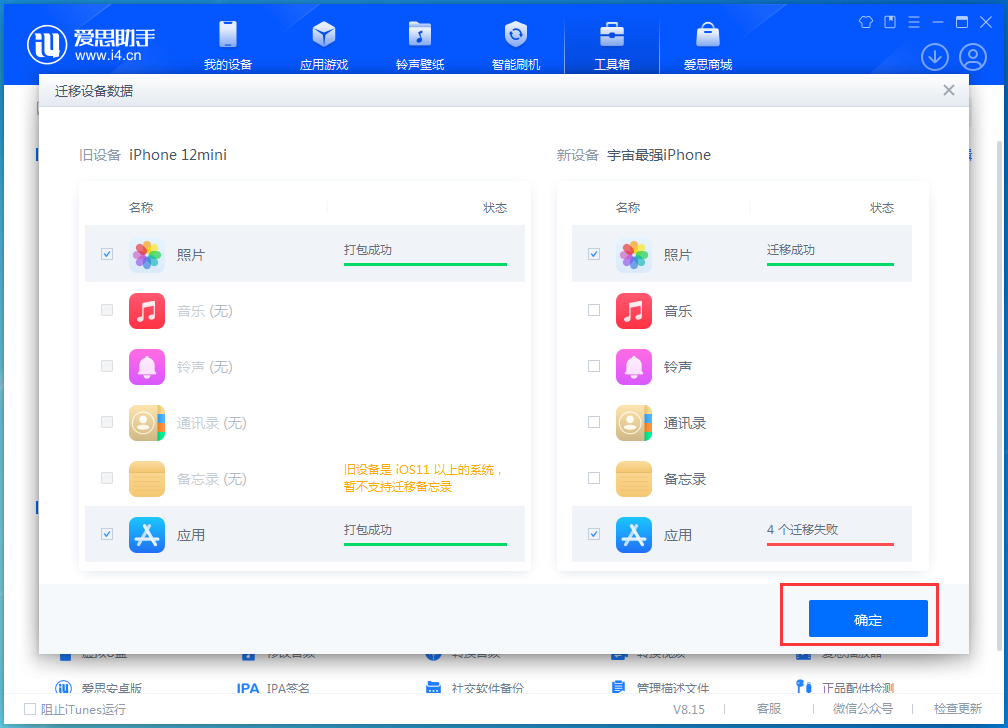Switch to the 工具箱 tab

612,46
